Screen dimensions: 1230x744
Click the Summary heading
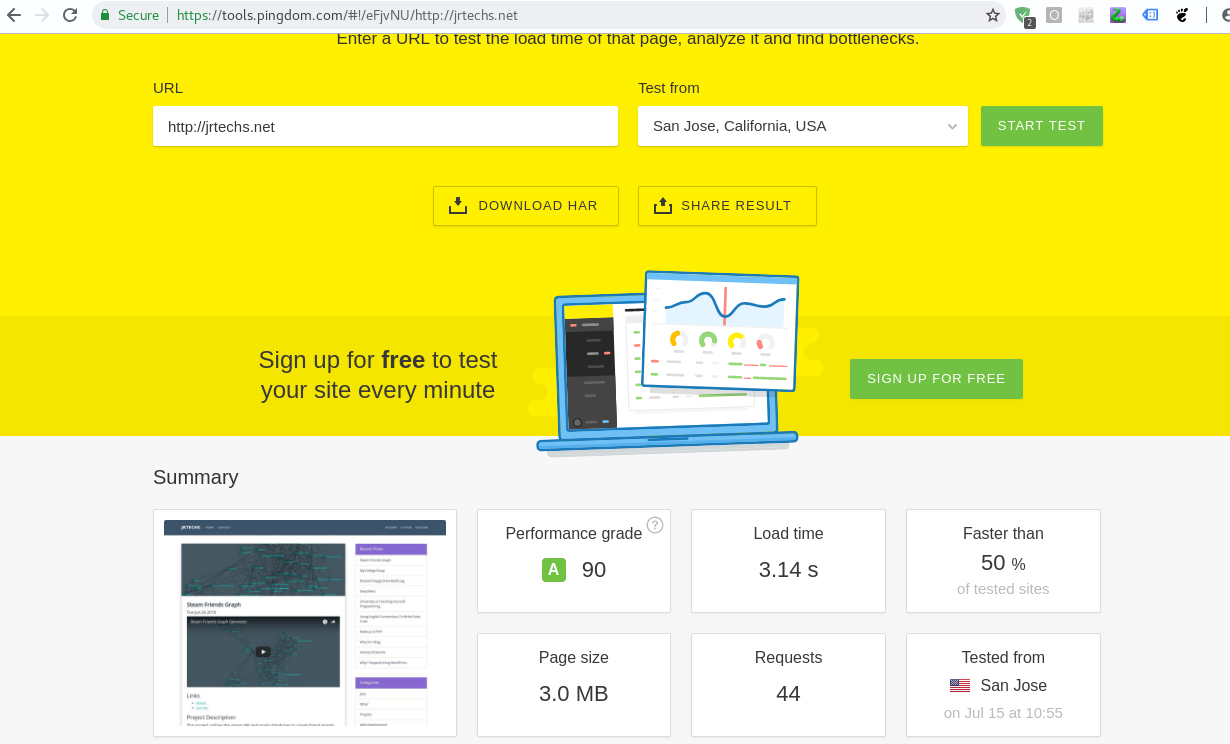[x=196, y=477]
